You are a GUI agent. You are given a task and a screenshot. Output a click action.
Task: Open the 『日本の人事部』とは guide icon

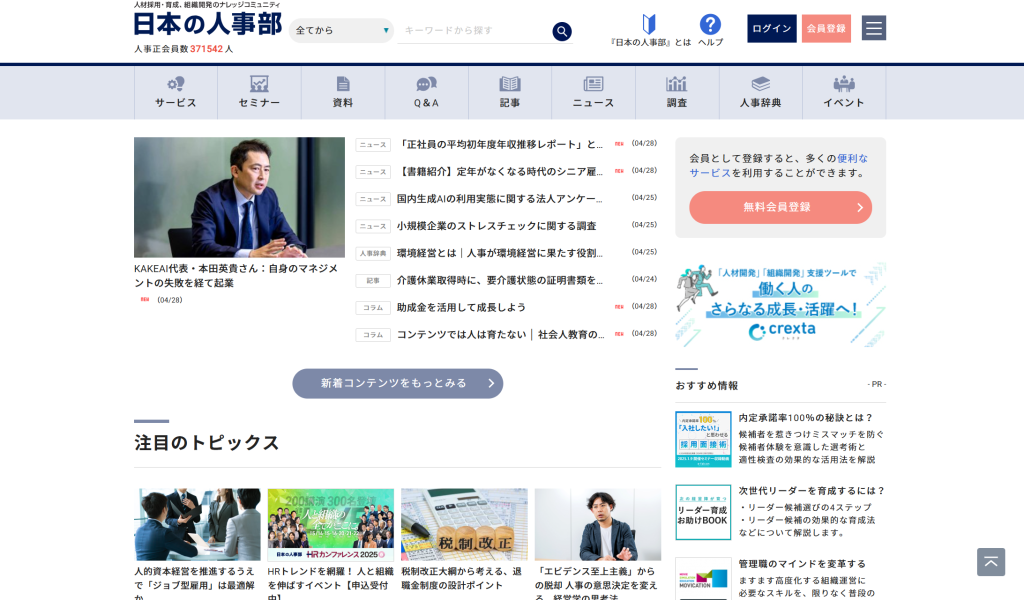648,25
